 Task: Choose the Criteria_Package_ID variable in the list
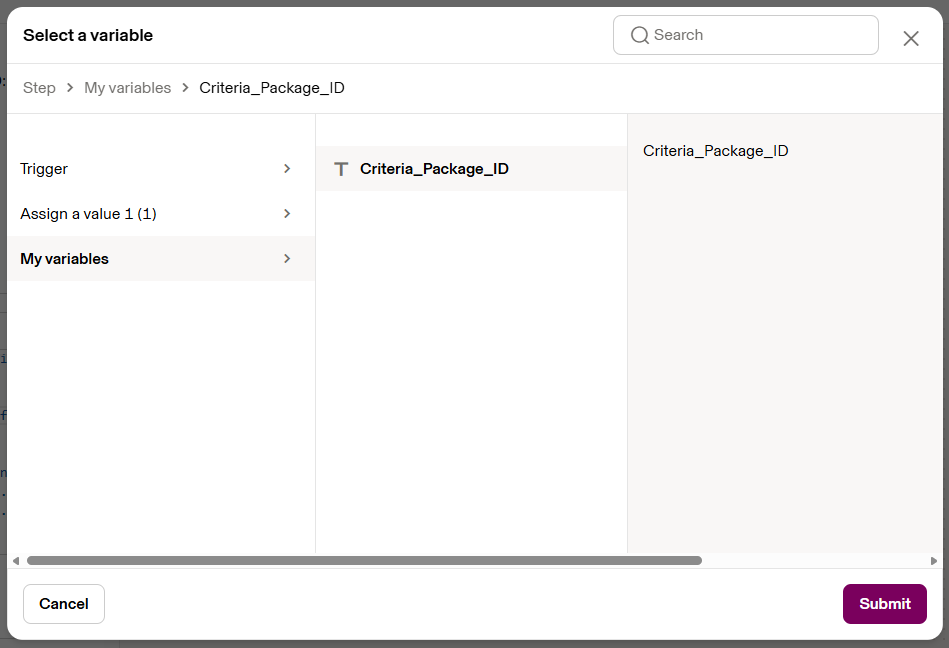(471, 169)
